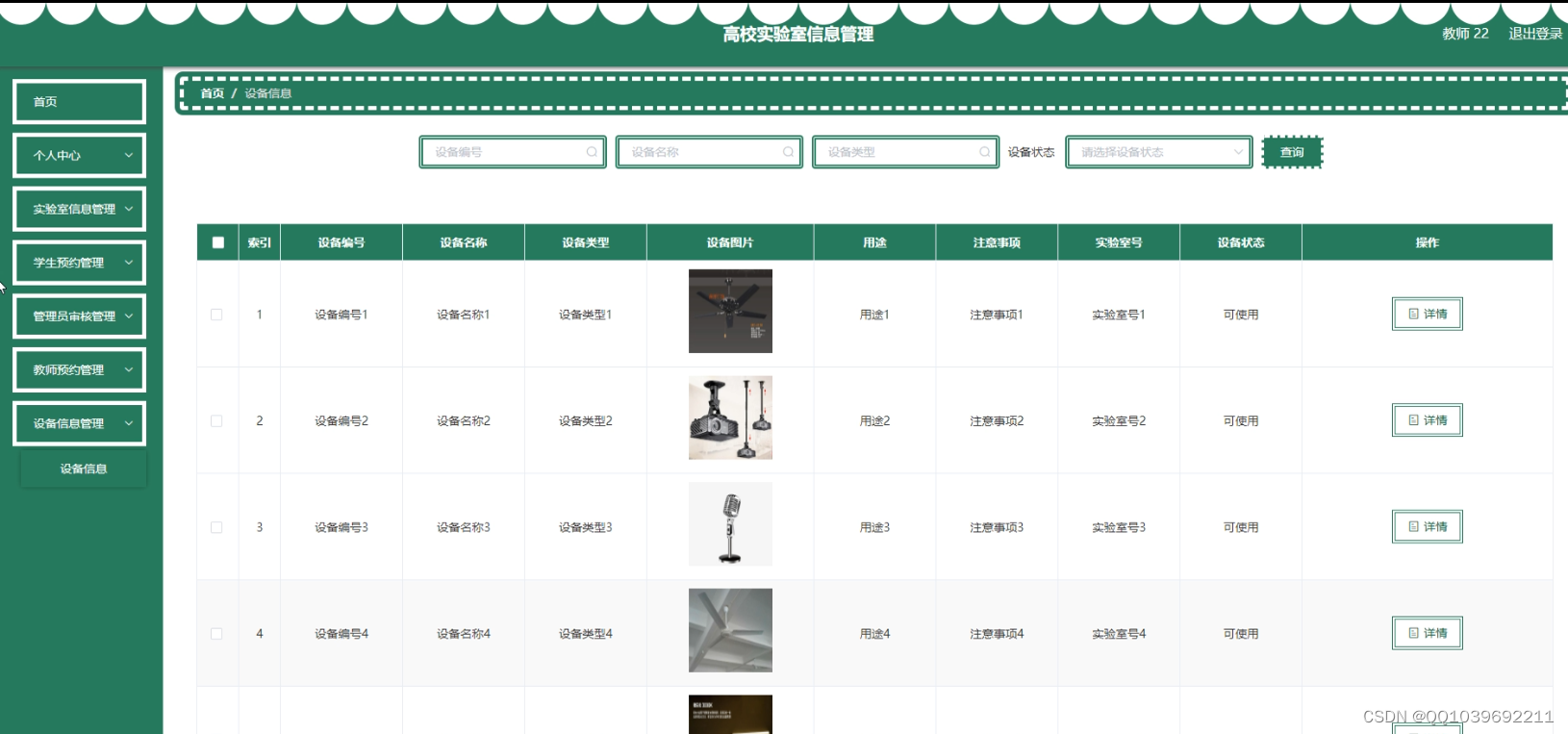1568x734 pixels.
Task: Click the 用途 column header
Action: coord(874,242)
